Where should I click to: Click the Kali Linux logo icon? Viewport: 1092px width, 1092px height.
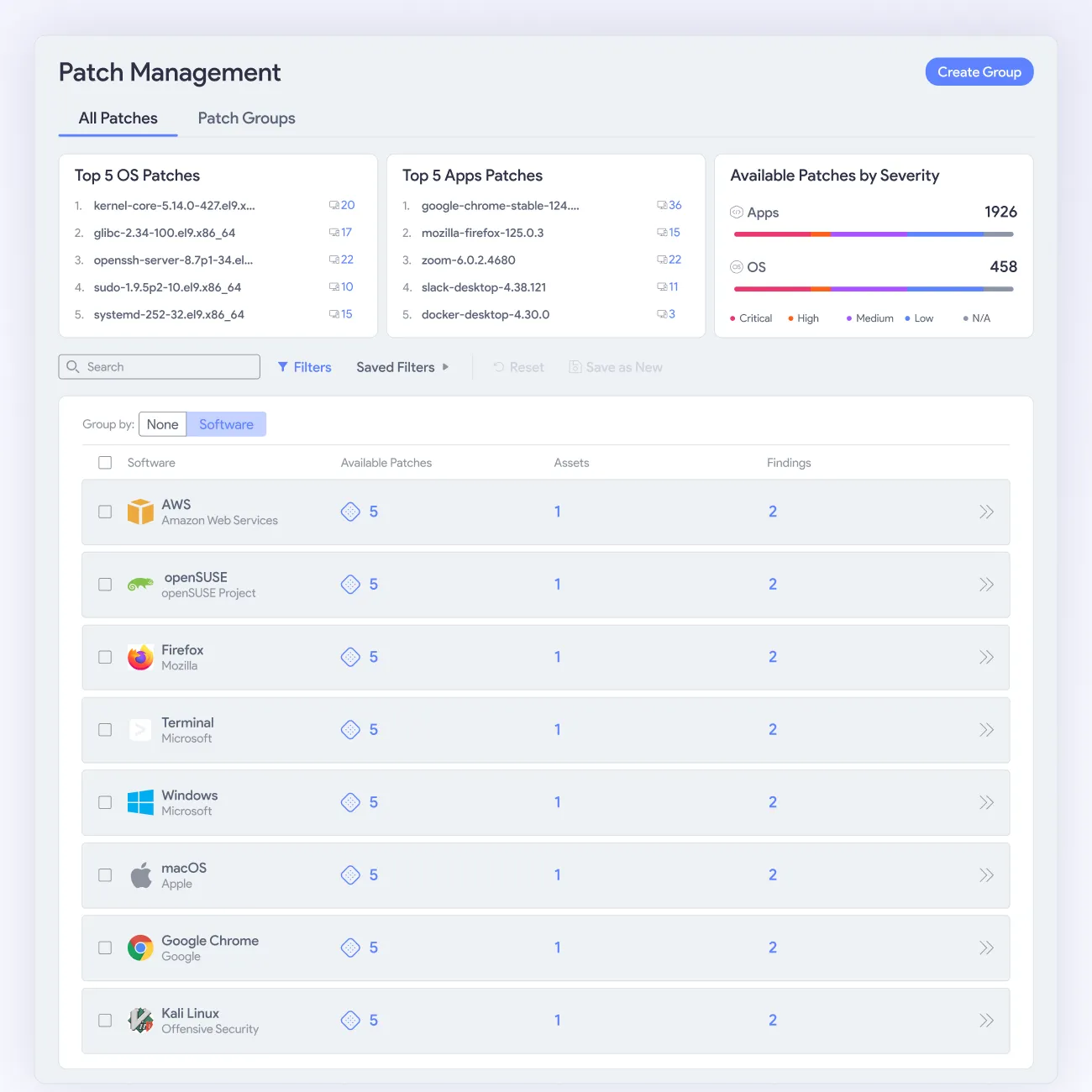[140, 1021]
